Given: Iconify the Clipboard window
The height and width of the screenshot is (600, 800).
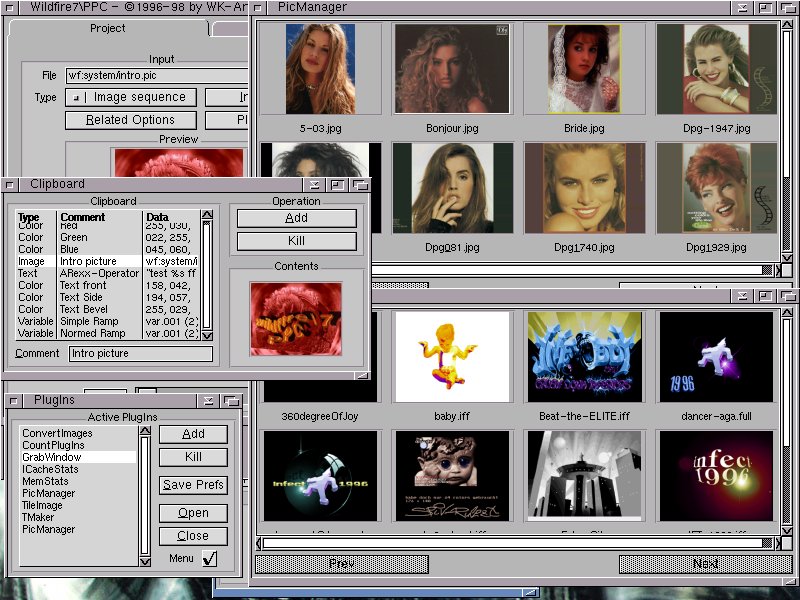Looking at the screenshot, I should [315, 185].
